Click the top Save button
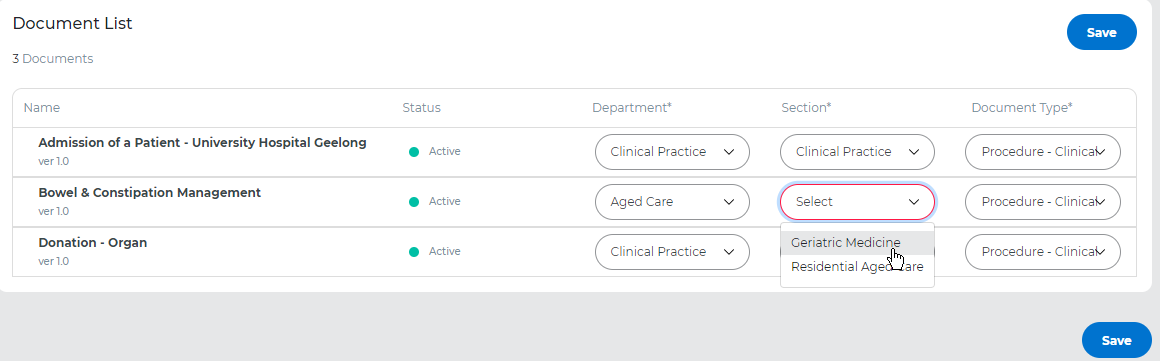The height and width of the screenshot is (361, 1160). tap(1101, 33)
